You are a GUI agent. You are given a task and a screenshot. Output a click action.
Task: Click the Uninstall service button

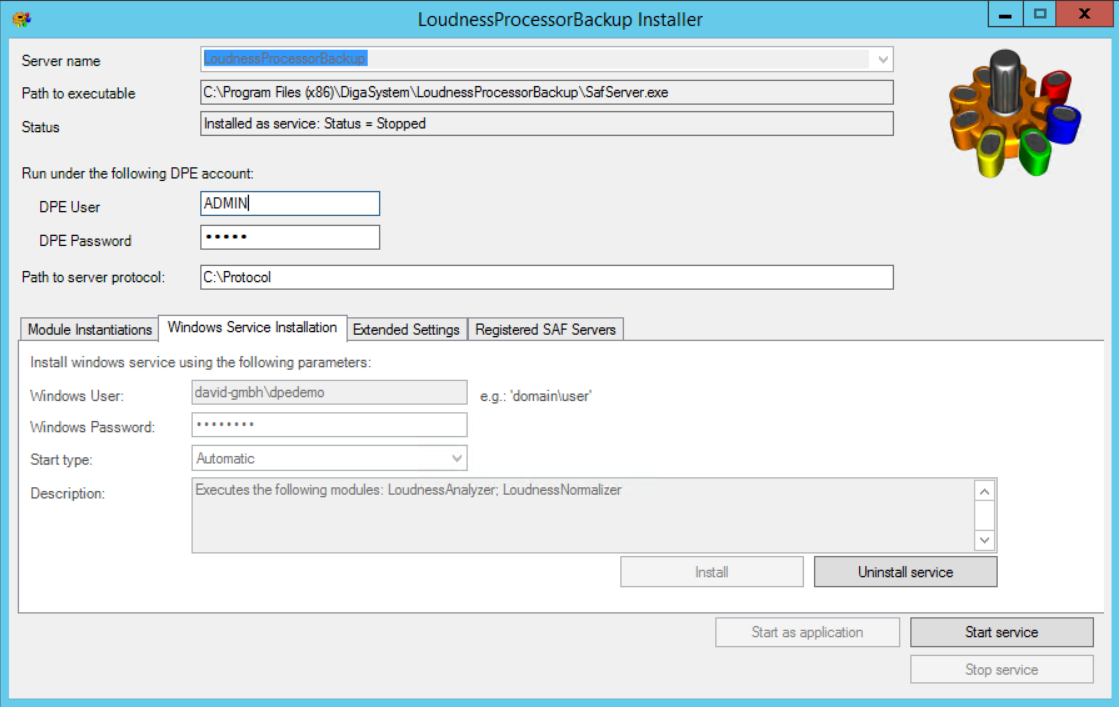905,572
